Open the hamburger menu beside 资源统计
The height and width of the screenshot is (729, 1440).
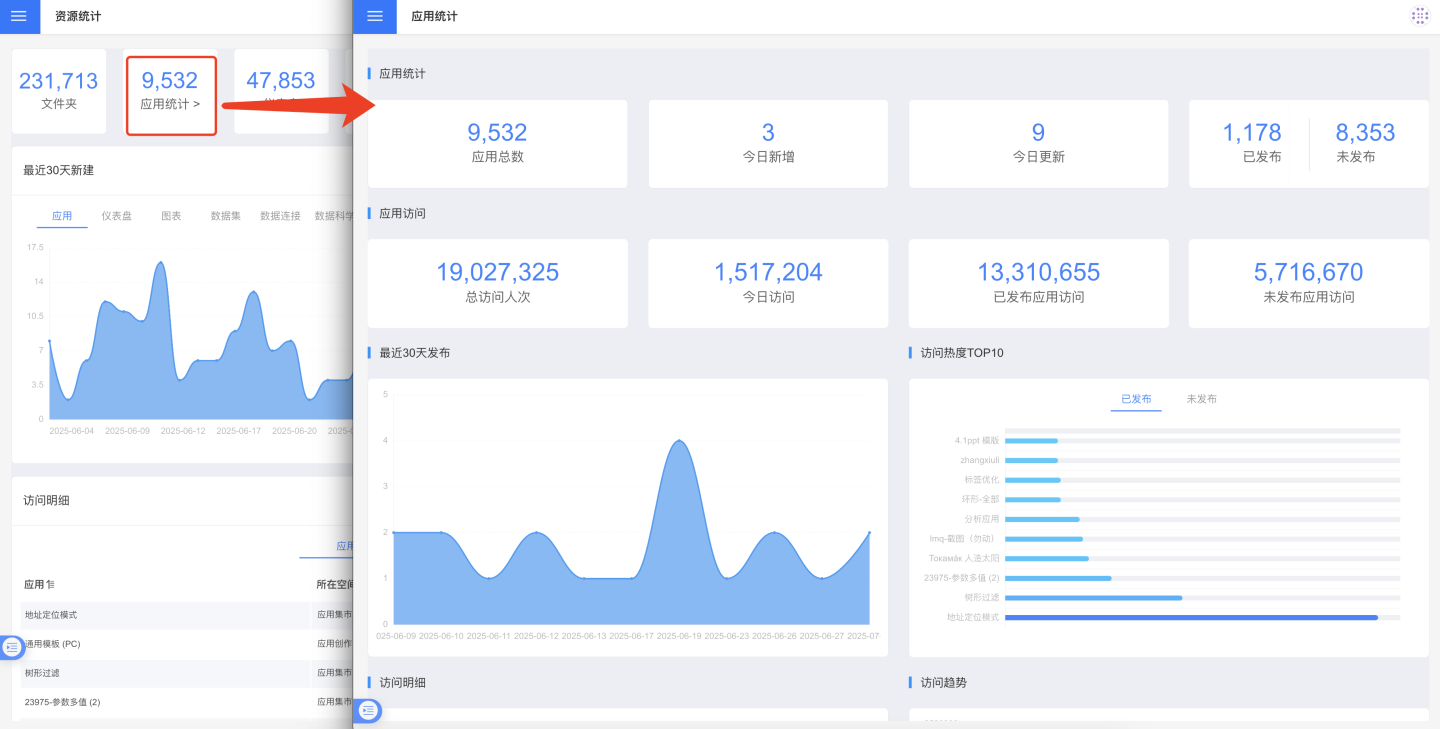click(19, 16)
